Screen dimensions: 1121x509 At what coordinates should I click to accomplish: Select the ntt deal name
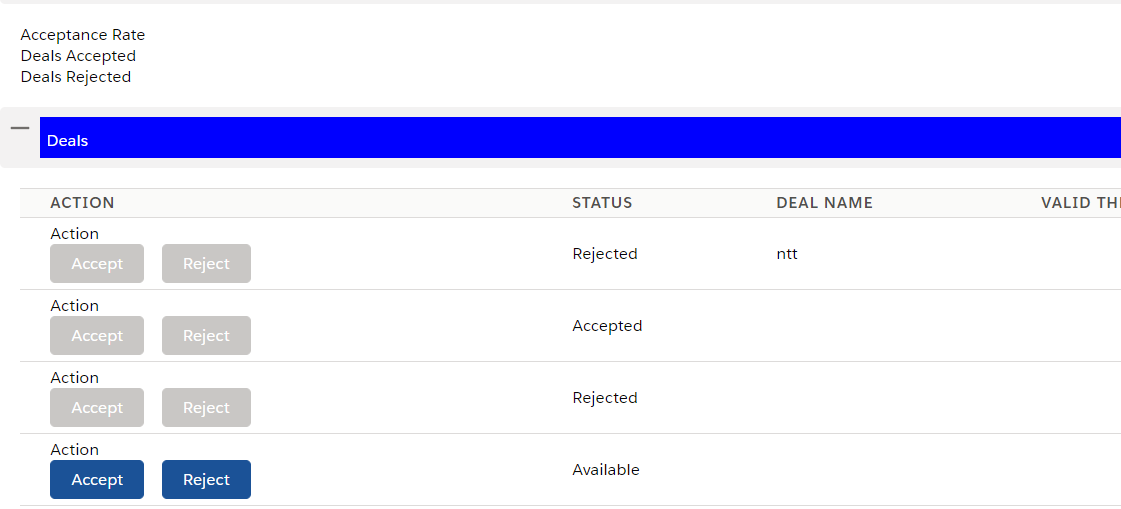(787, 254)
